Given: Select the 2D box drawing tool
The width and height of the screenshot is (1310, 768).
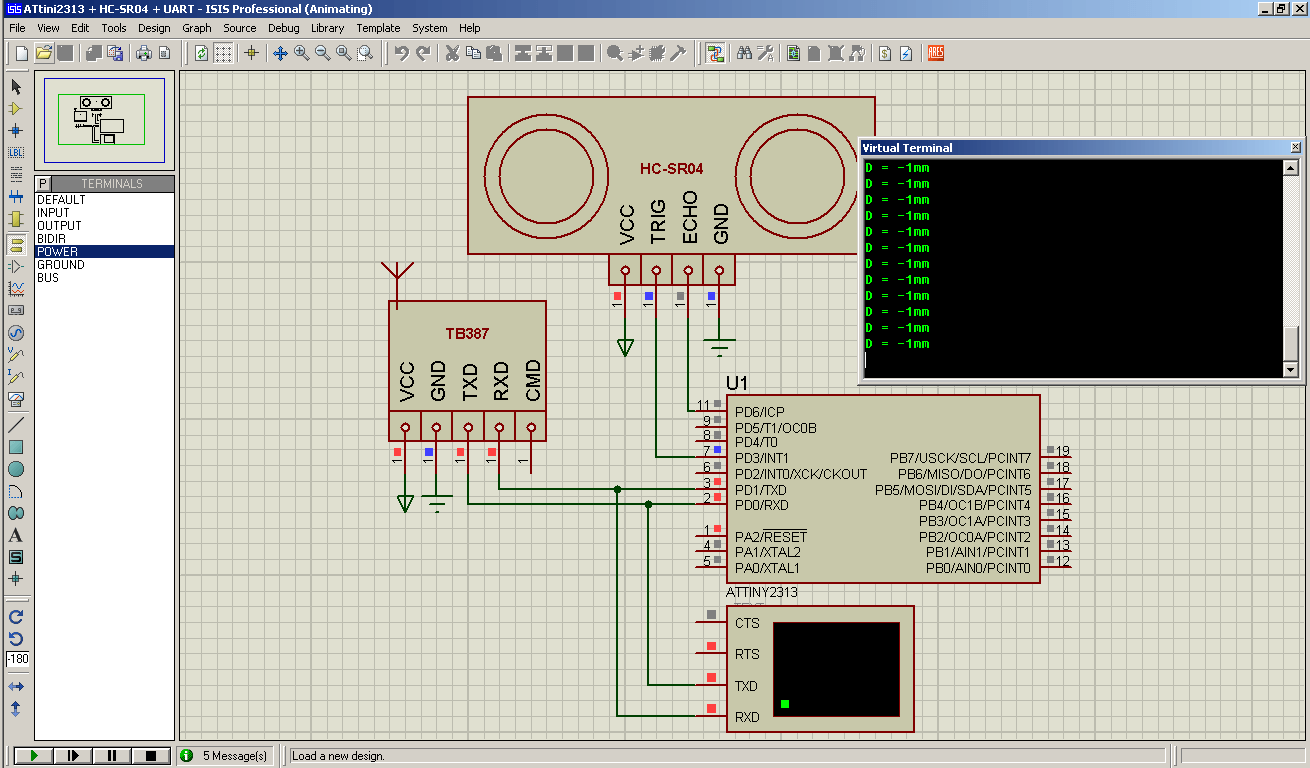Looking at the screenshot, I should (16, 447).
